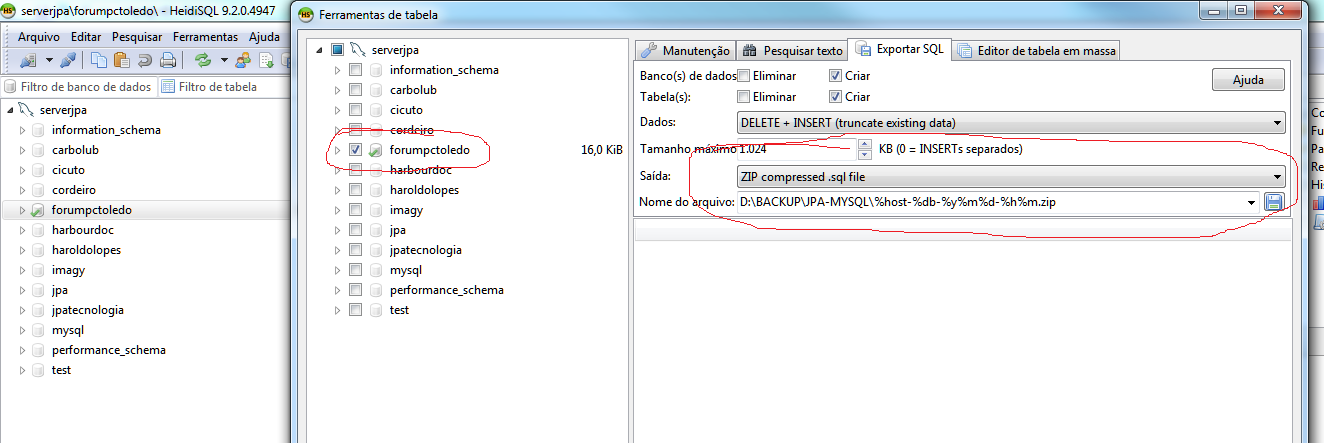Uncheck Criar for Tabela(s)
The image size is (1324, 443).
(x=835, y=97)
